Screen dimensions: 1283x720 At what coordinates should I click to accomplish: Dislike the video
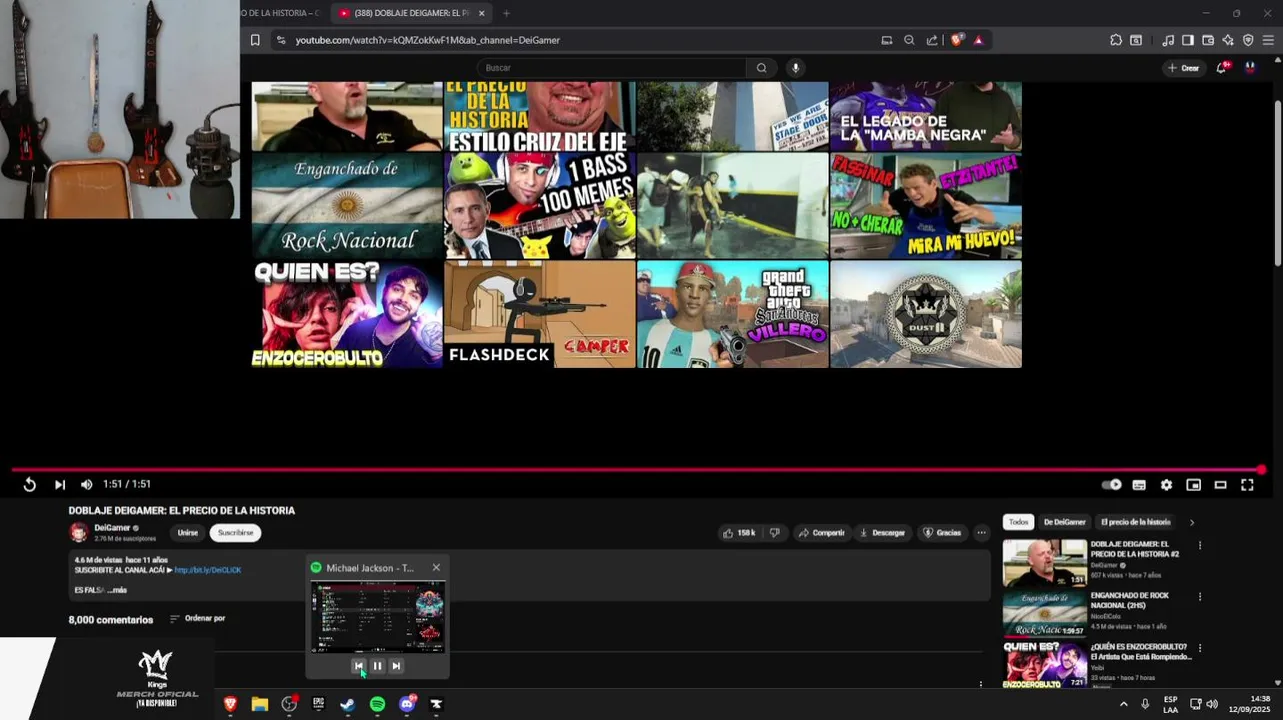(x=775, y=533)
